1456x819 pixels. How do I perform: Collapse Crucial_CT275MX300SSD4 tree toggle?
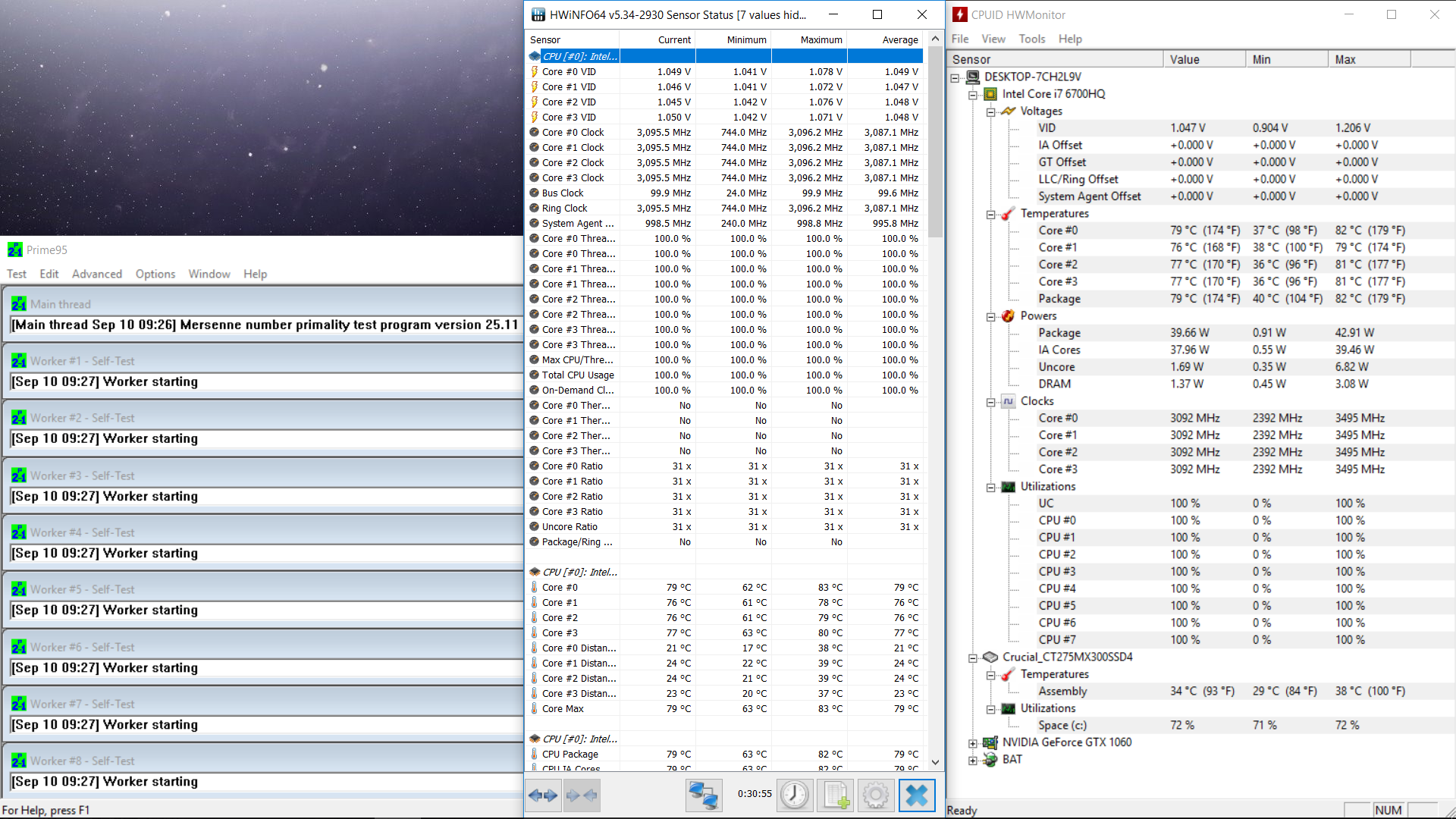[972, 658]
